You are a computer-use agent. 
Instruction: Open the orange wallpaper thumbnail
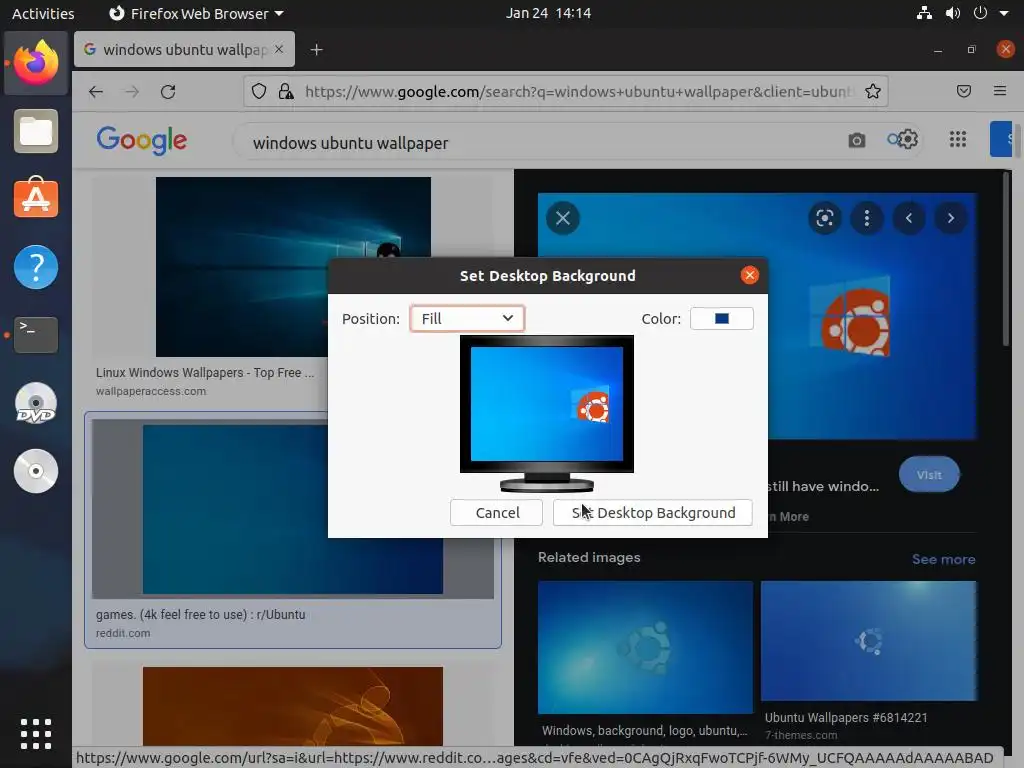[x=293, y=706]
